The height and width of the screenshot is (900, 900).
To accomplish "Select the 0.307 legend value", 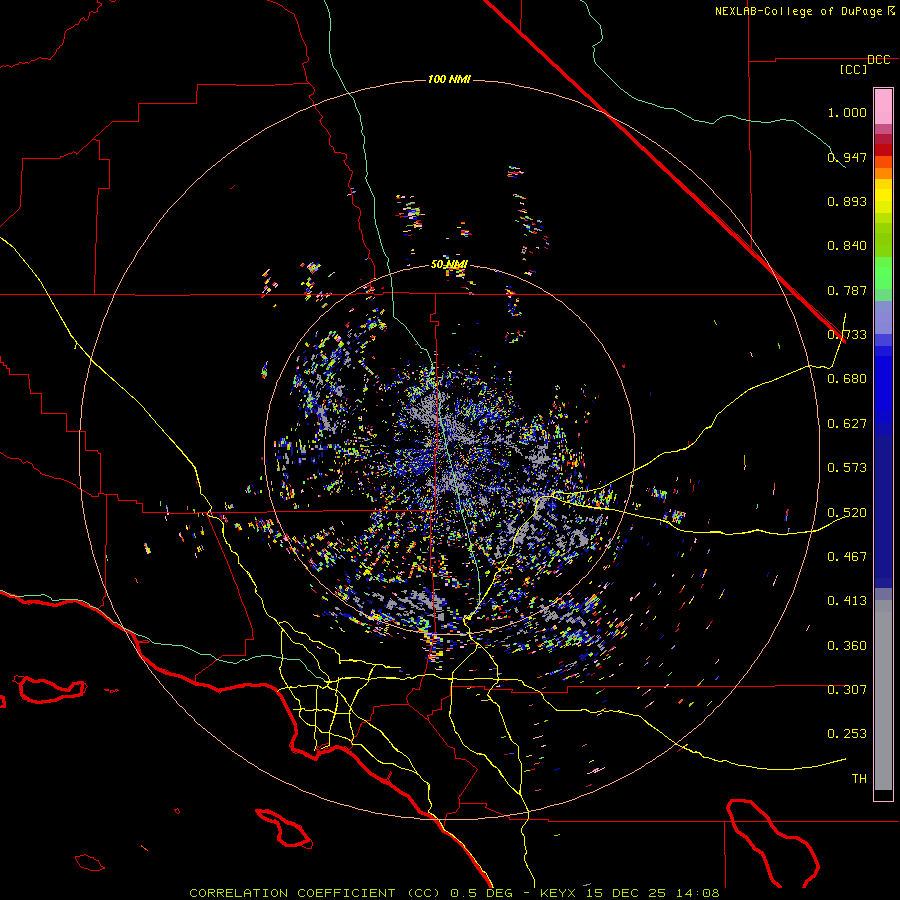I will pyautogui.click(x=847, y=690).
